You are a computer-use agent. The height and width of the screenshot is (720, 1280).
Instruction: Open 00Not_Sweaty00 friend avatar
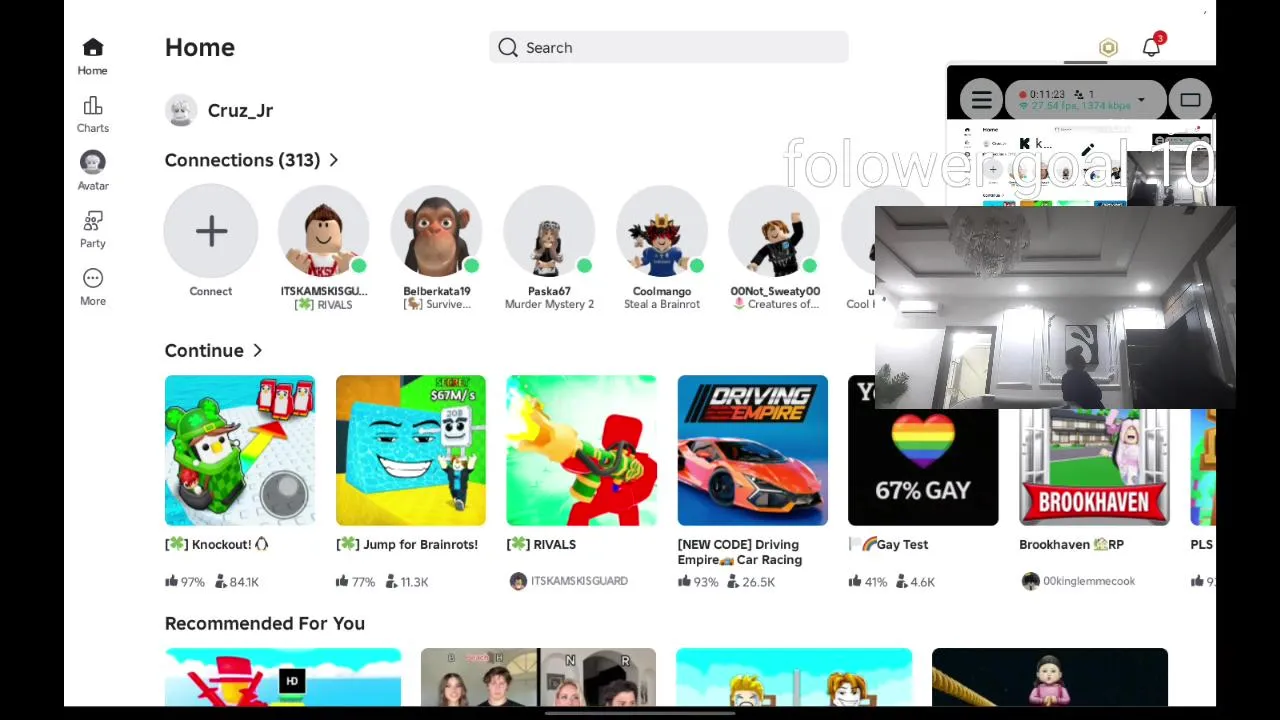click(775, 231)
